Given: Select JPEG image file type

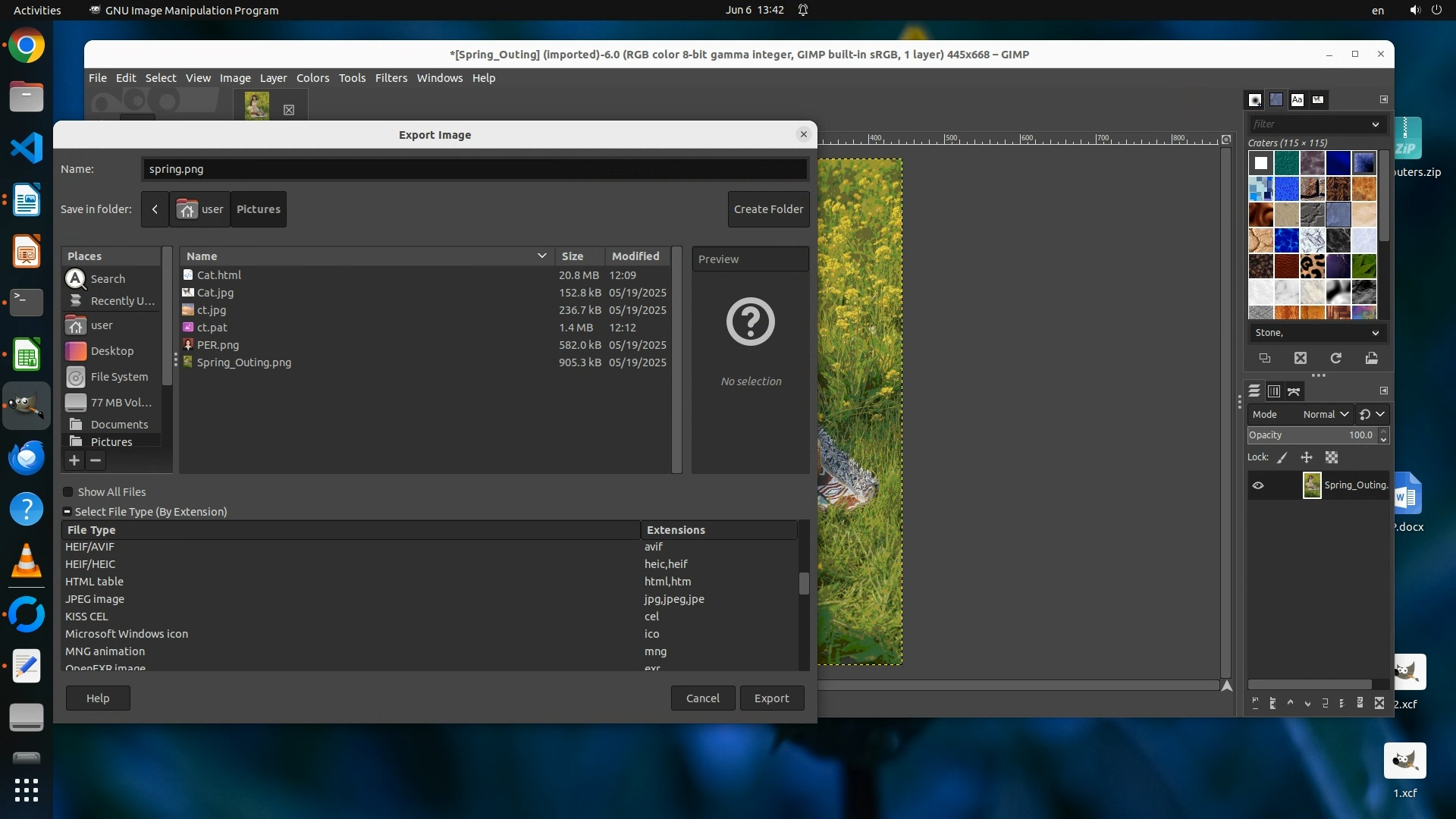Looking at the screenshot, I should [x=95, y=599].
